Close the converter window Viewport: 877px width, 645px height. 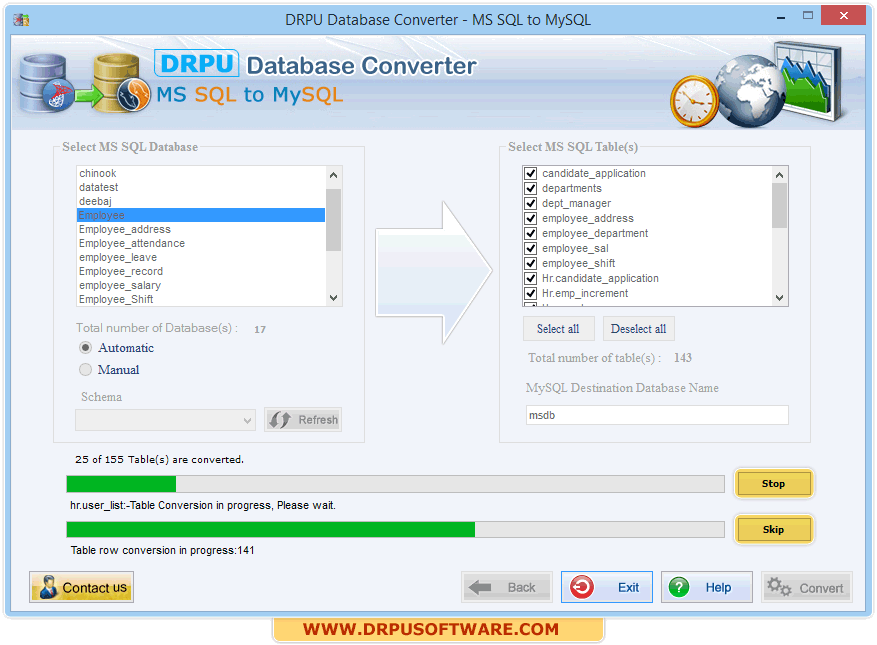coord(843,16)
